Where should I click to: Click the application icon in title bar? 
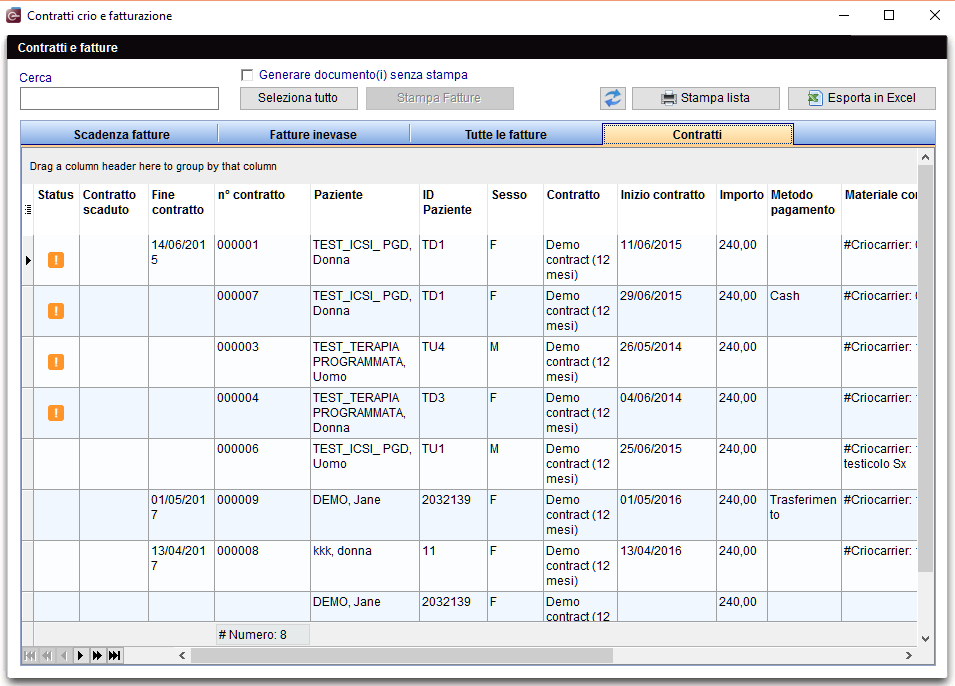(x=13, y=16)
